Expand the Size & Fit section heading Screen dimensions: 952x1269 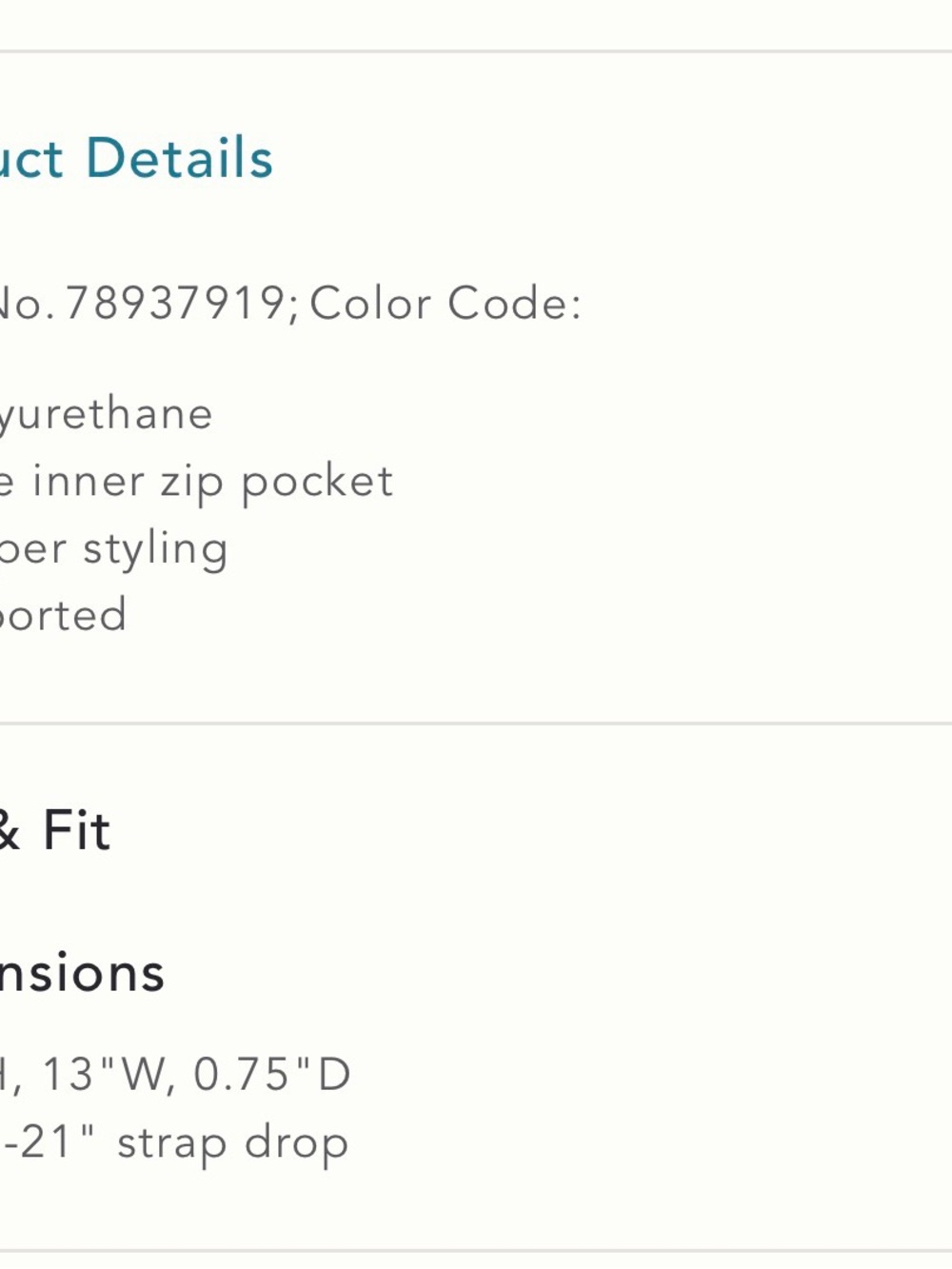pyautogui.click(x=55, y=829)
